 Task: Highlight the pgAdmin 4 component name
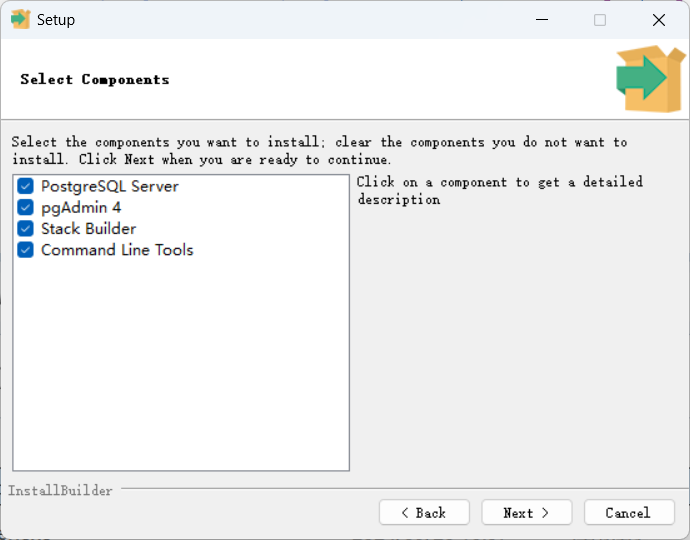pos(81,208)
